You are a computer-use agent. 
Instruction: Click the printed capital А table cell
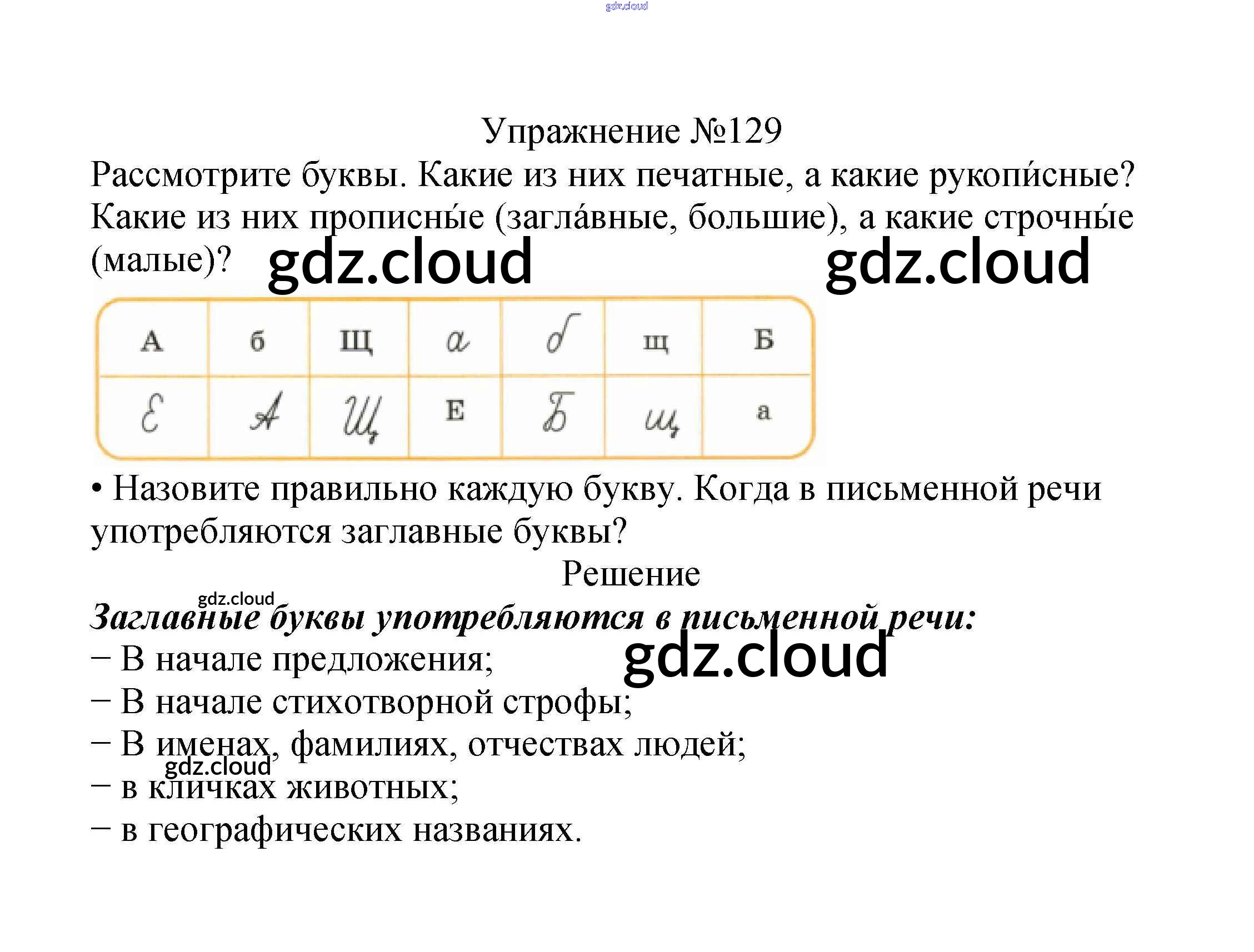[x=152, y=340]
